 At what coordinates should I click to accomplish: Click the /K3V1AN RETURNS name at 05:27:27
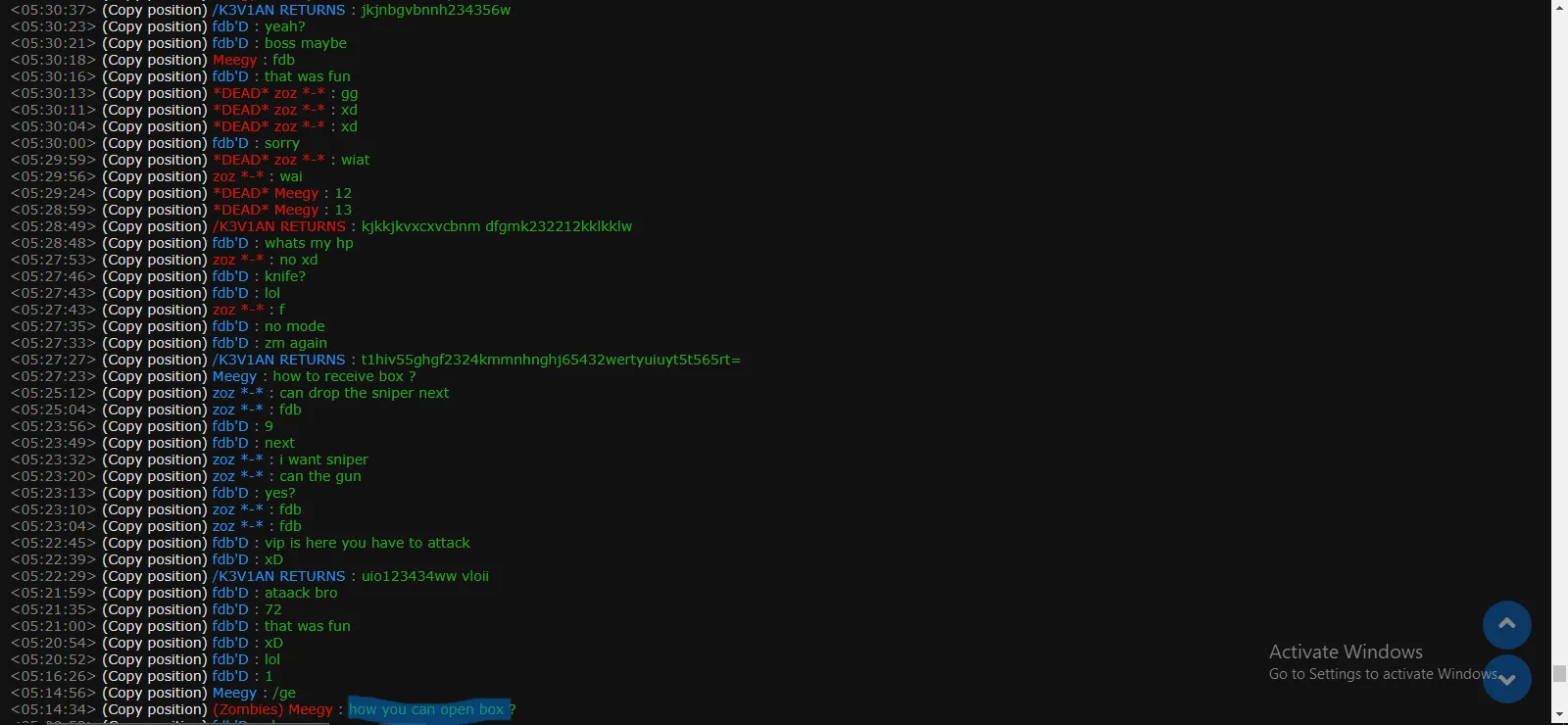tap(279, 360)
